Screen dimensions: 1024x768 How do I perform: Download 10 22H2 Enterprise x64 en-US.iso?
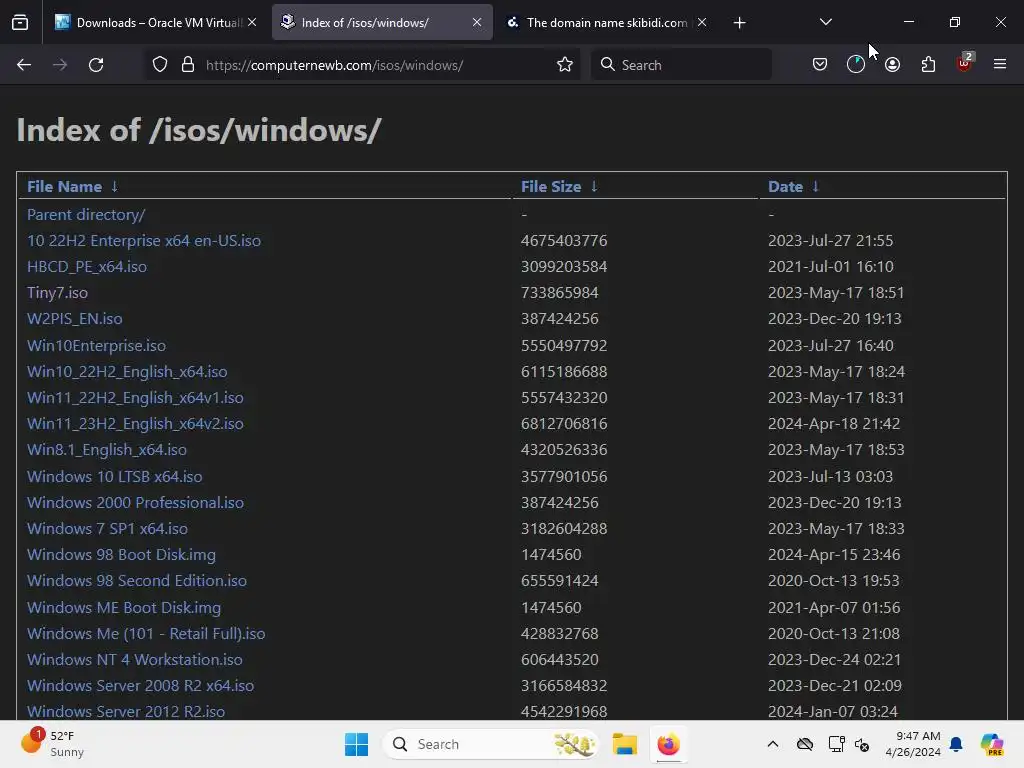click(x=144, y=240)
